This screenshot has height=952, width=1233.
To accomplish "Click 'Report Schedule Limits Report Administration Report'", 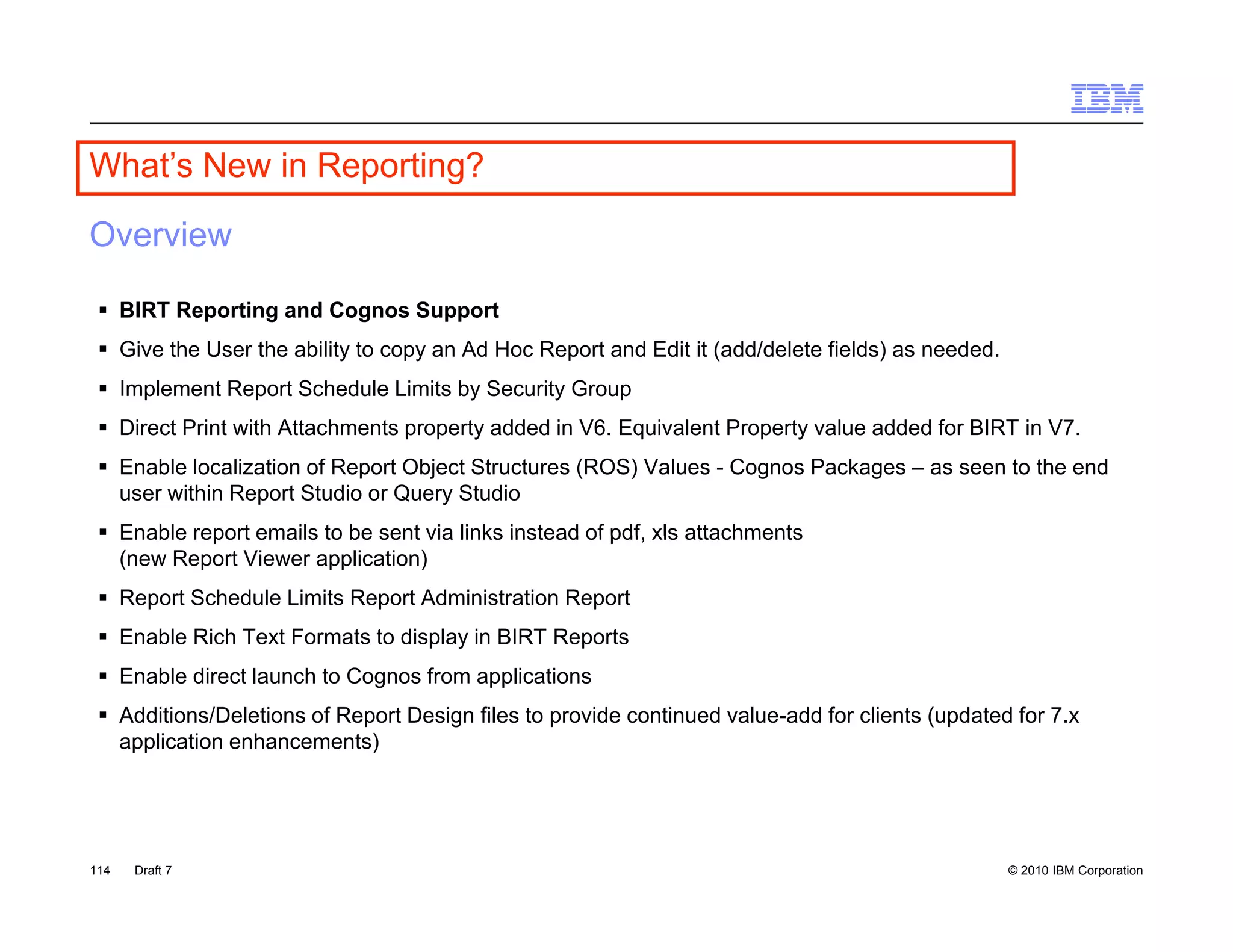I will 374,598.
